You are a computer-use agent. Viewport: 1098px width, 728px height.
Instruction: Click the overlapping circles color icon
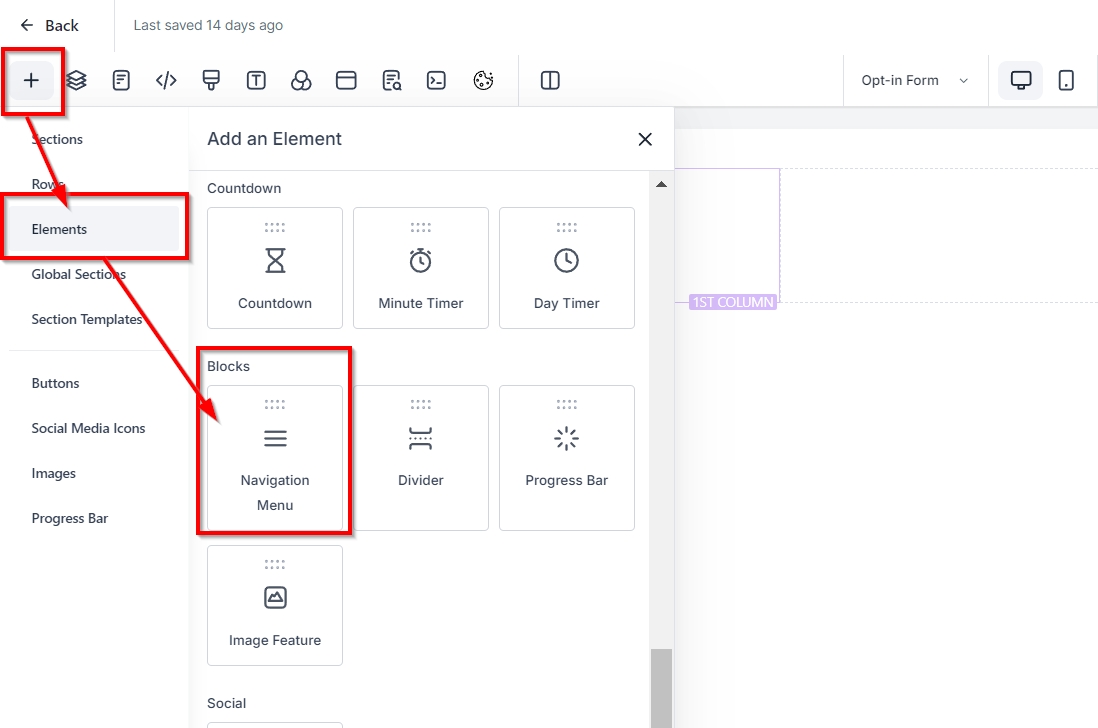[301, 81]
